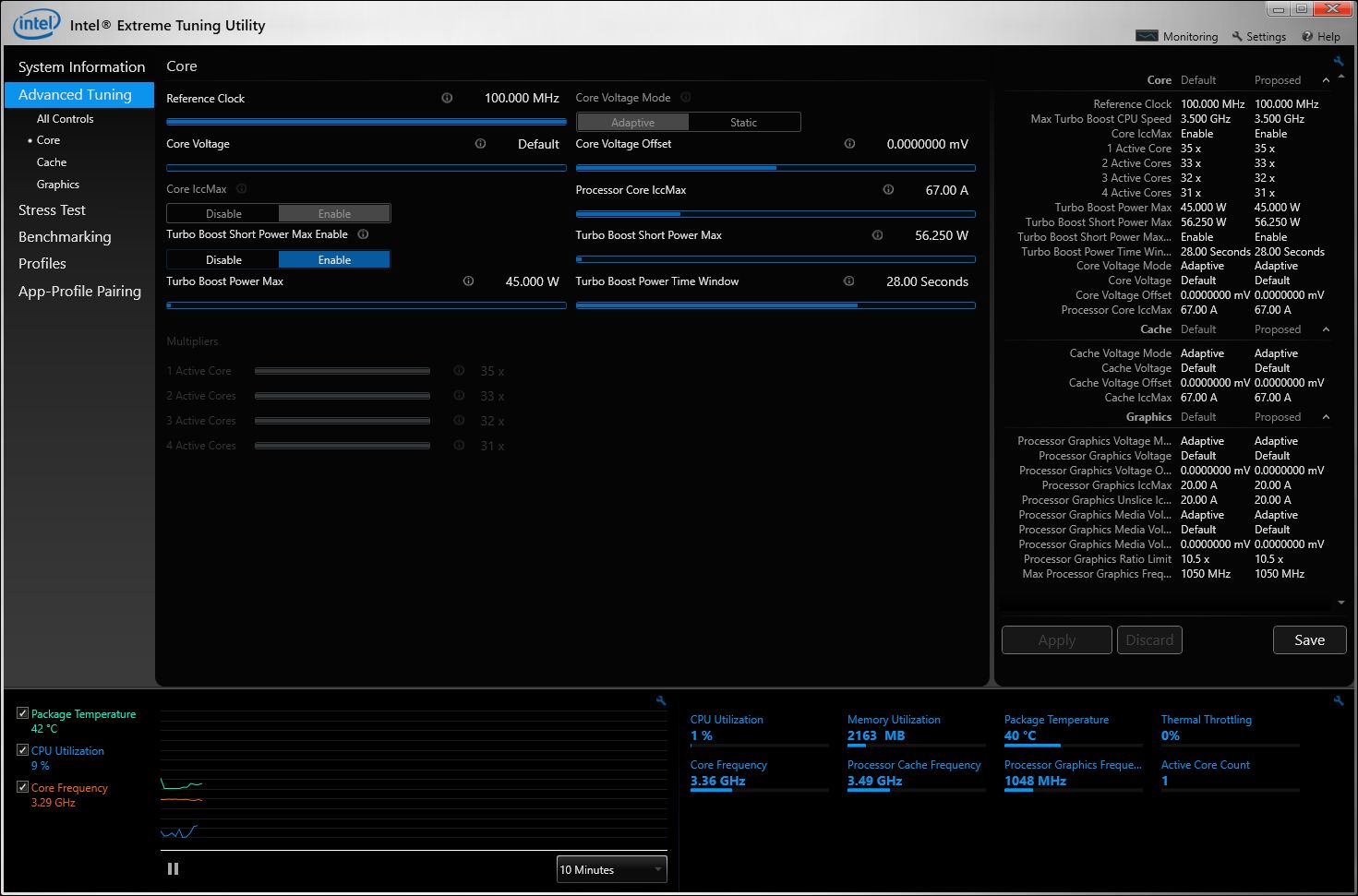Screen dimensions: 1358x896
Task: Click the Core IccMax info icon
Action: (242, 189)
